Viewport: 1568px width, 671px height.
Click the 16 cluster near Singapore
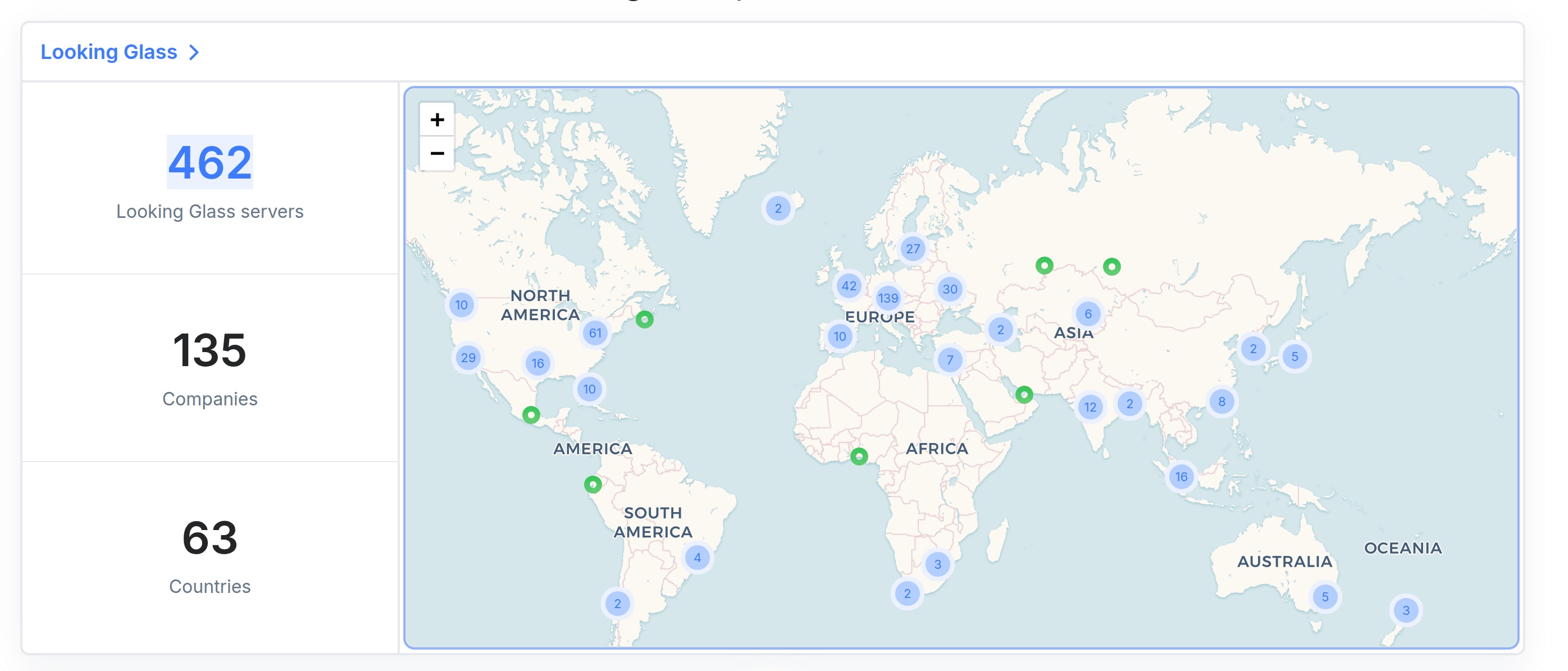point(1181,477)
